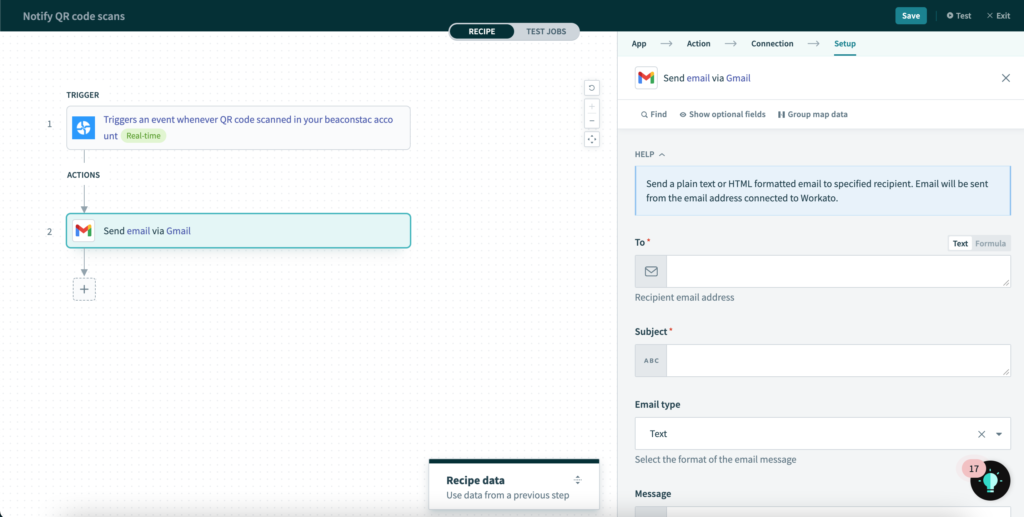Viewport: 1024px width, 517px height.
Task: Switch To field to Text mode
Action: (960, 243)
